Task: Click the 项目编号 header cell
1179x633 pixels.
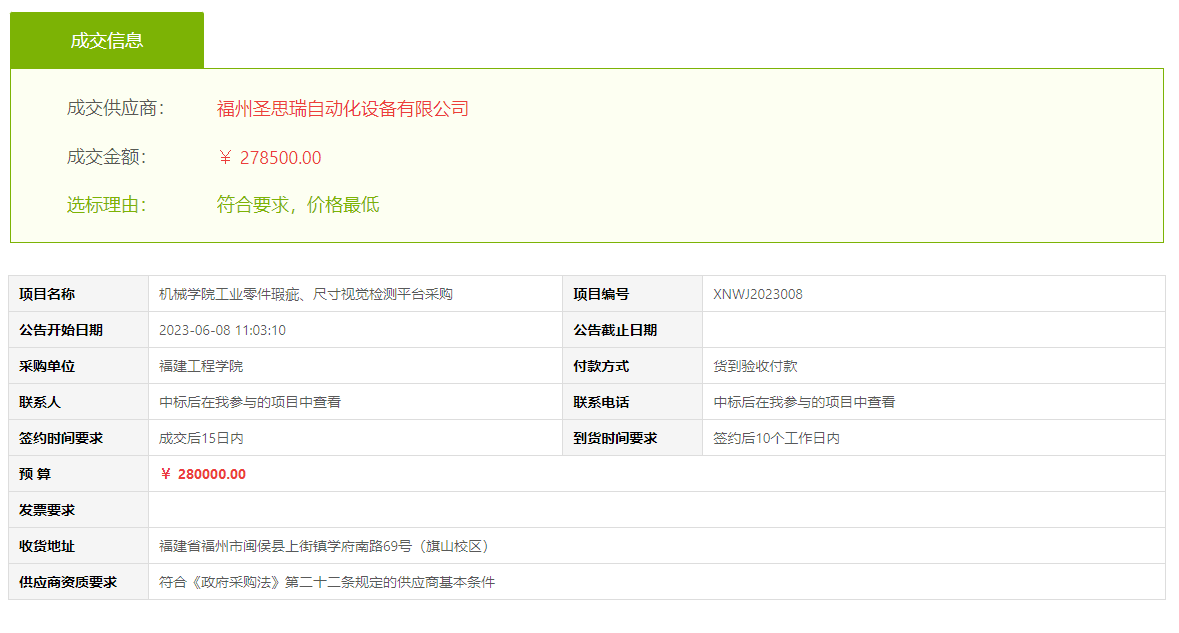Action: tap(632, 294)
